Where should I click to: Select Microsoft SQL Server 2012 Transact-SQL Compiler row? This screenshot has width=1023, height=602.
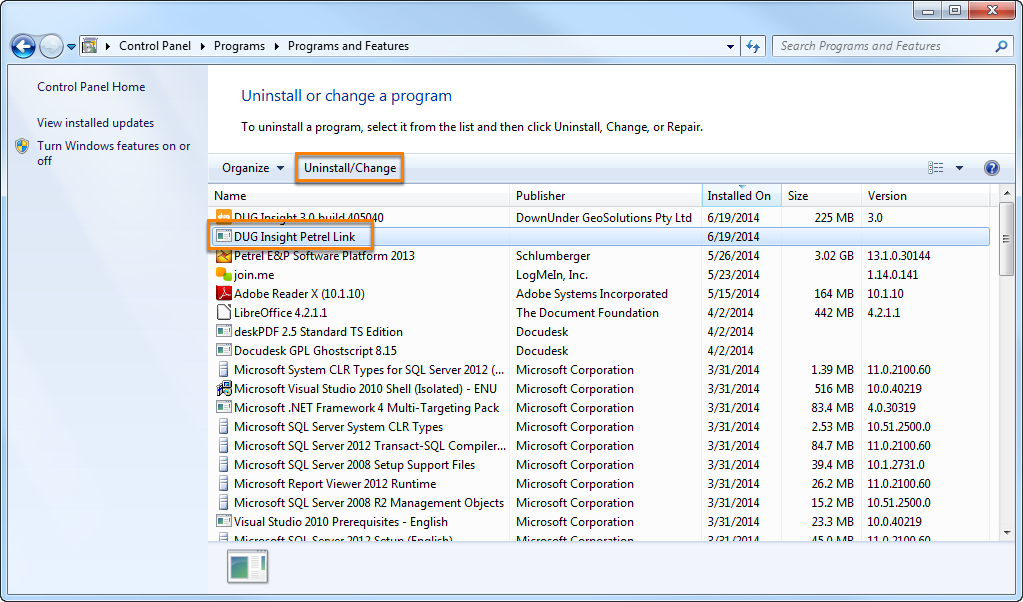pos(602,445)
